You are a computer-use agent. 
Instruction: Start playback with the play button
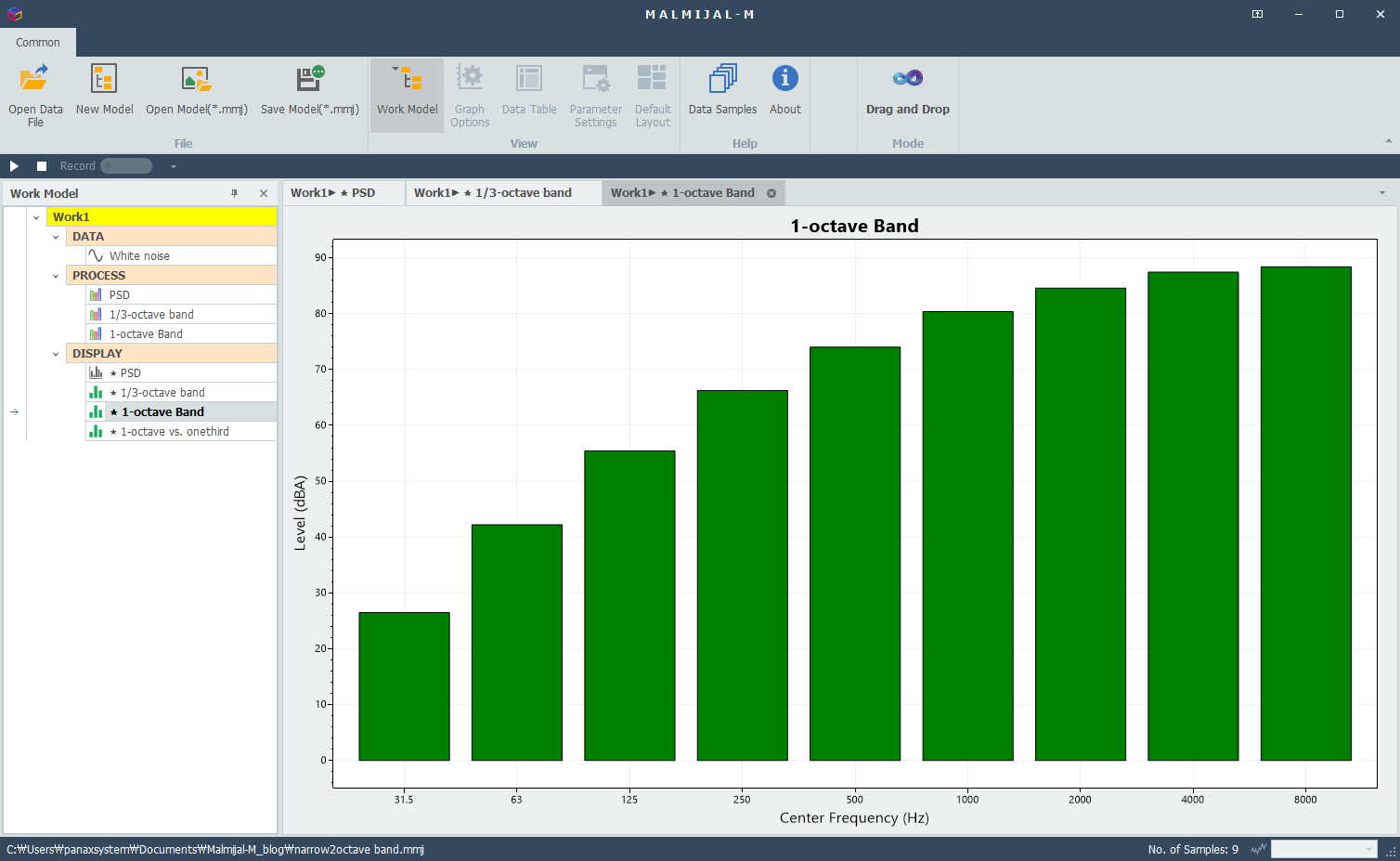click(x=14, y=166)
